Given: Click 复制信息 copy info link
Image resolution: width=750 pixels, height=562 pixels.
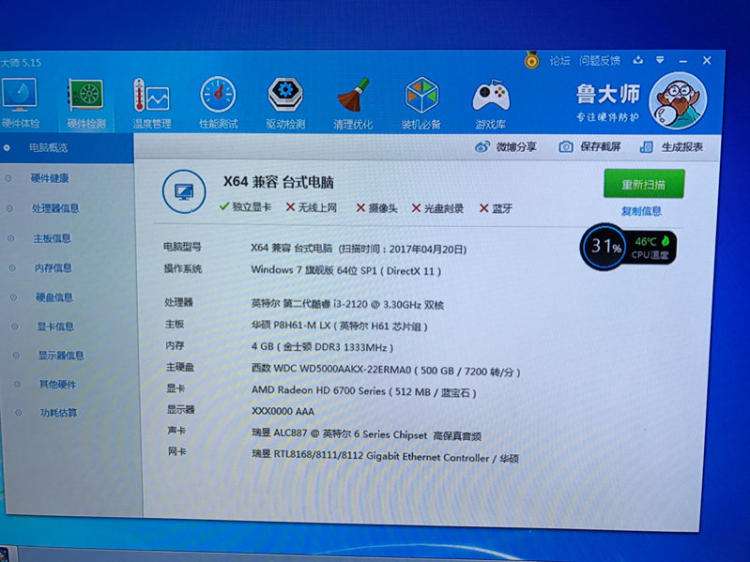Looking at the screenshot, I should [641, 211].
